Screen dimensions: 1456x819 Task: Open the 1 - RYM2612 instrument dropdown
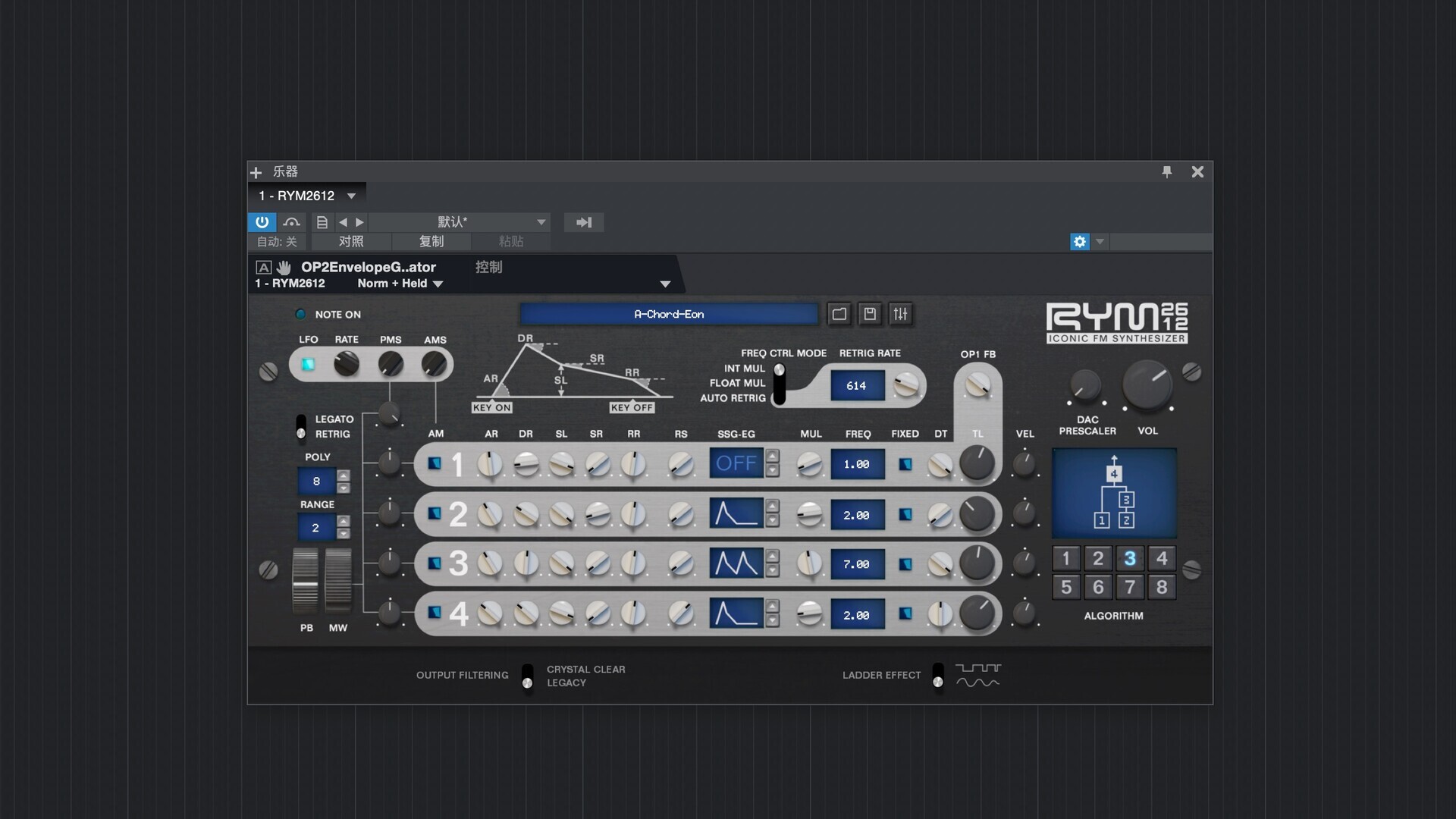351,196
